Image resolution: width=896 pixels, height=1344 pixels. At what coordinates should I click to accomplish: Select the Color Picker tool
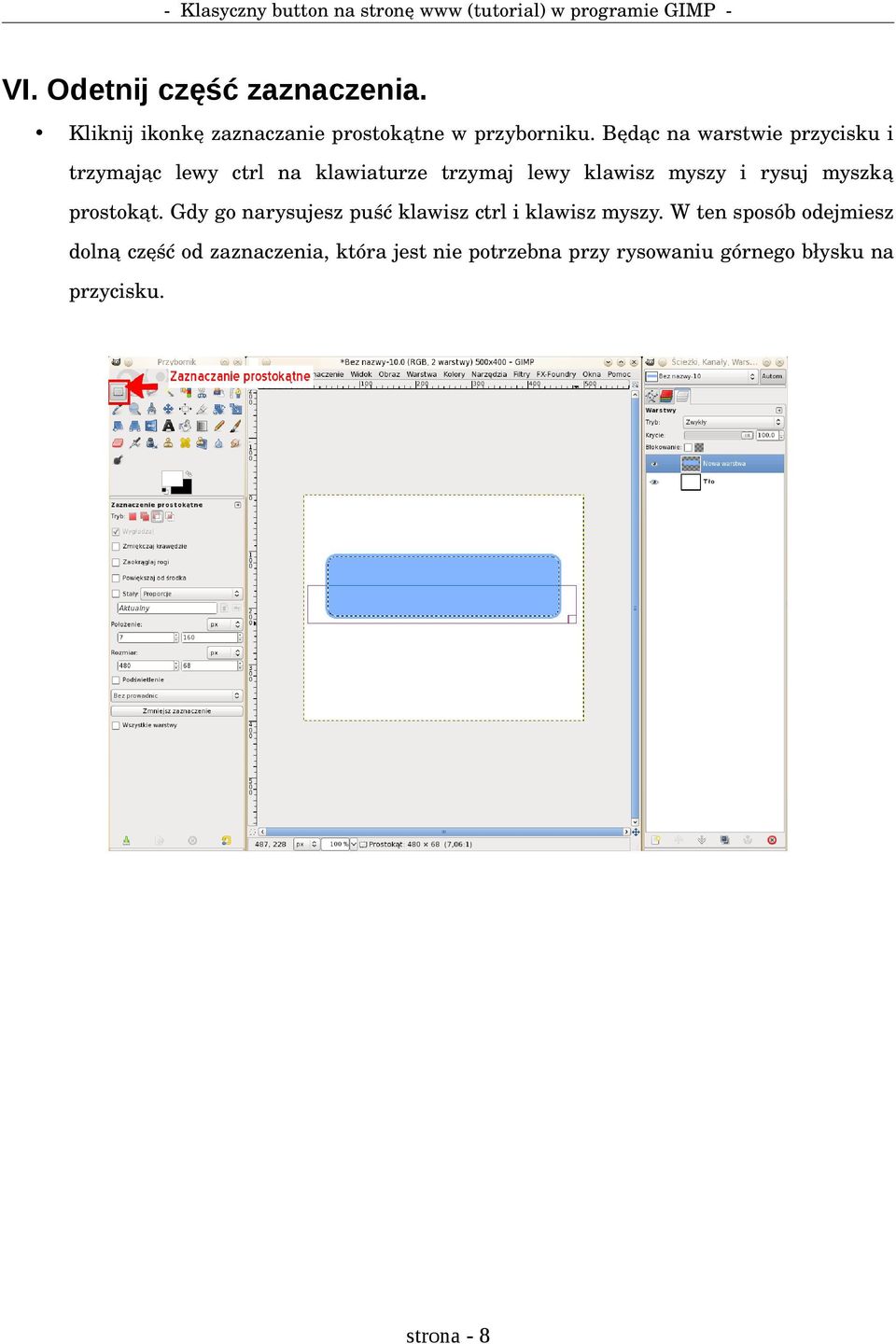point(116,409)
